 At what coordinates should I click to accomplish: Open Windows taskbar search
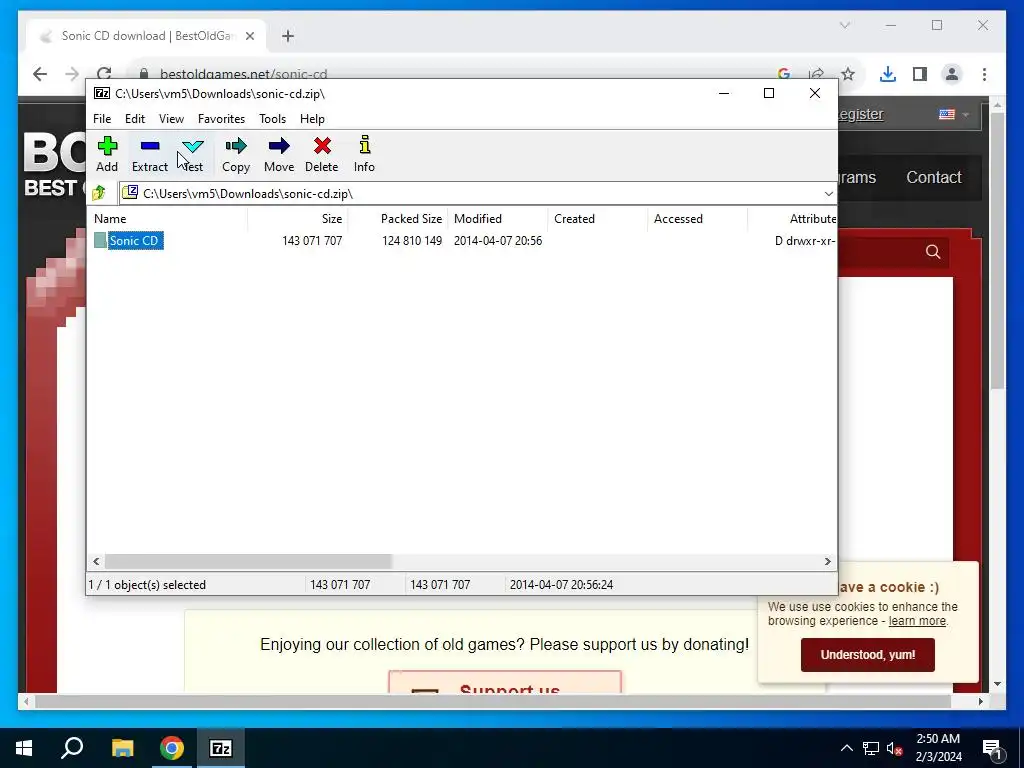pyautogui.click(x=72, y=748)
